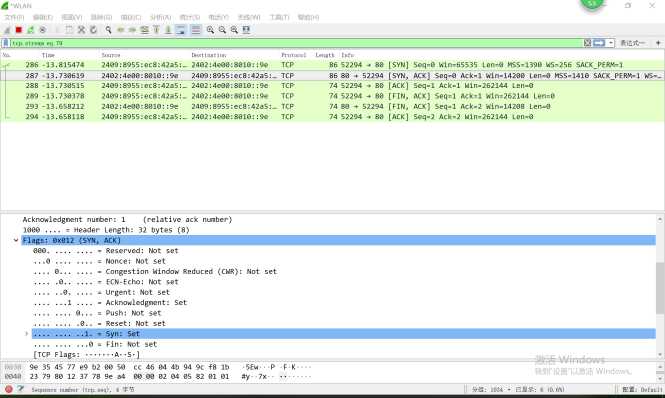Select packet 294 ACK row

tap(332, 117)
